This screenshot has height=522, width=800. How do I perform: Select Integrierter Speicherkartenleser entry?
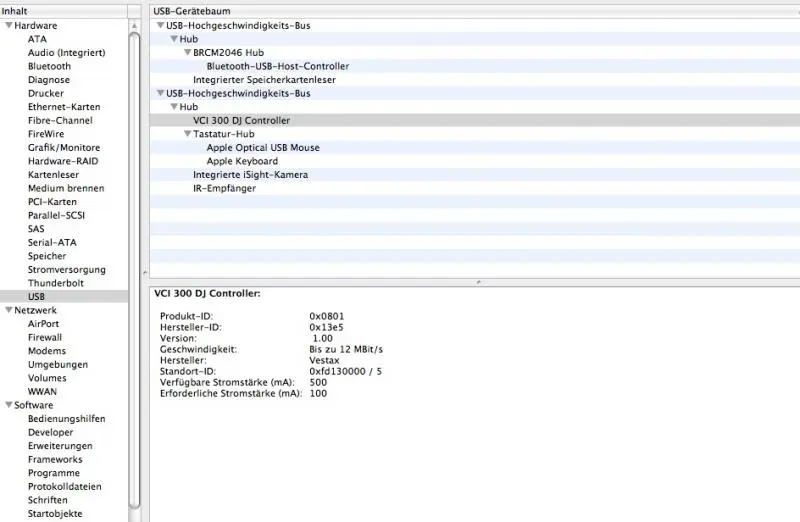click(x=263, y=80)
